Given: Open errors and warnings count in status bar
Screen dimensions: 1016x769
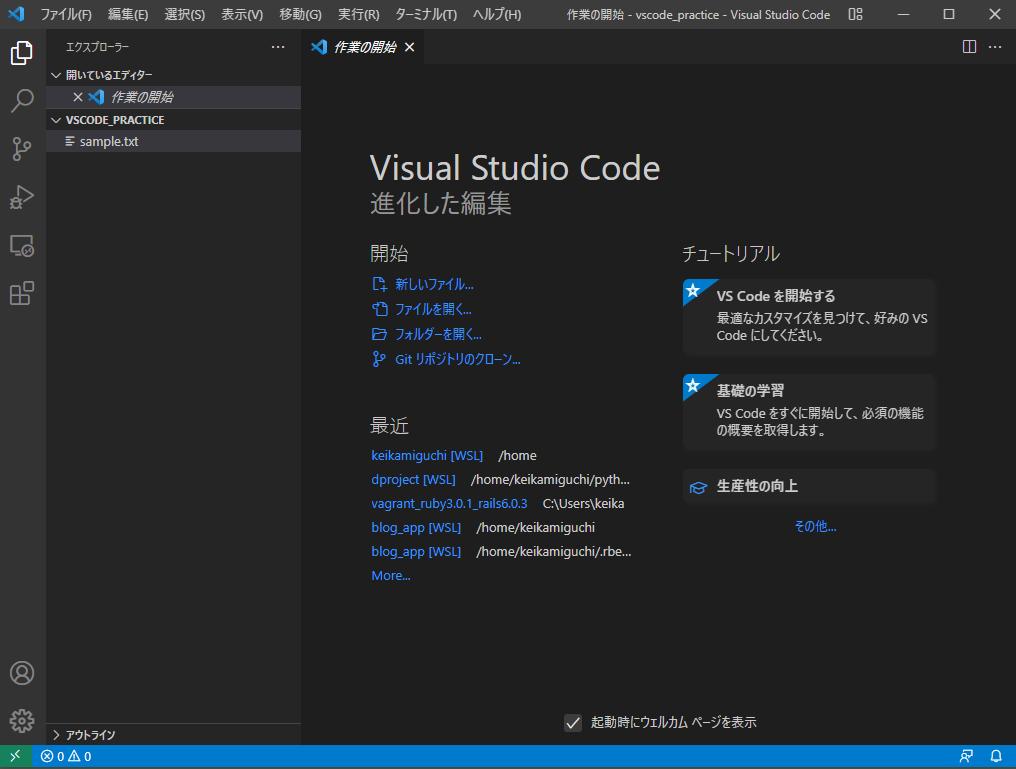Looking at the screenshot, I should pyautogui.click(x=65, y=756).
